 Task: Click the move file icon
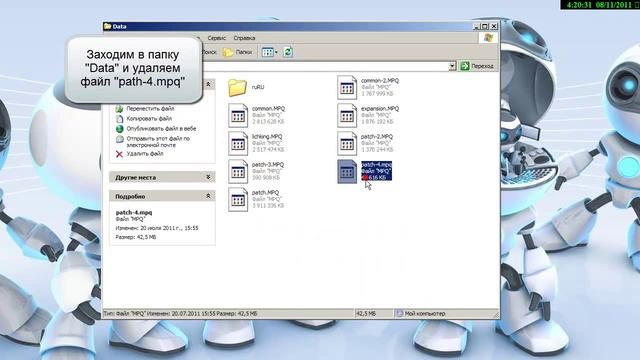(x=119, y=109)
